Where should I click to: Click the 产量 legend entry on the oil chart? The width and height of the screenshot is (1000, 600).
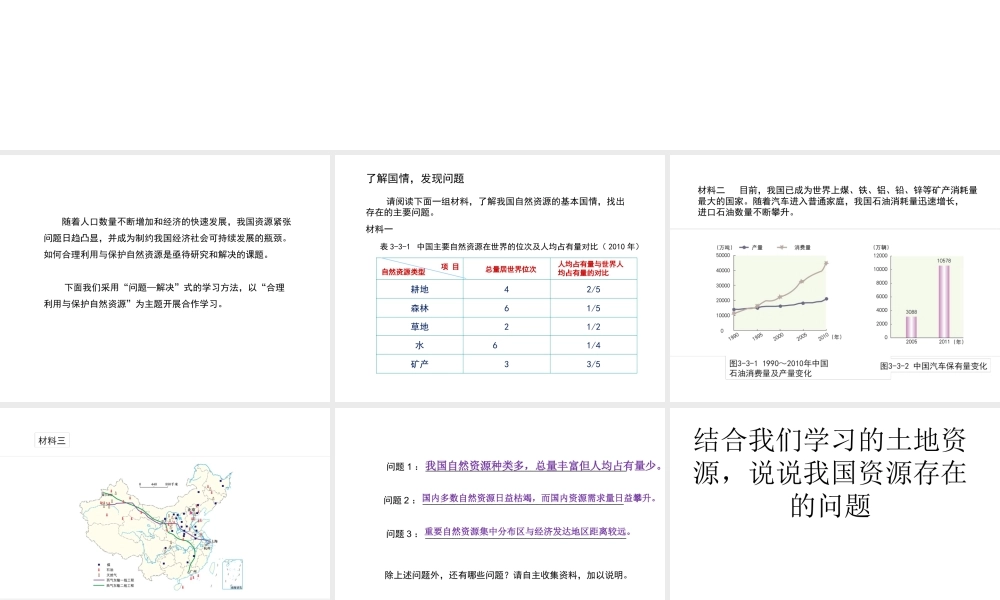click(751, 247)
